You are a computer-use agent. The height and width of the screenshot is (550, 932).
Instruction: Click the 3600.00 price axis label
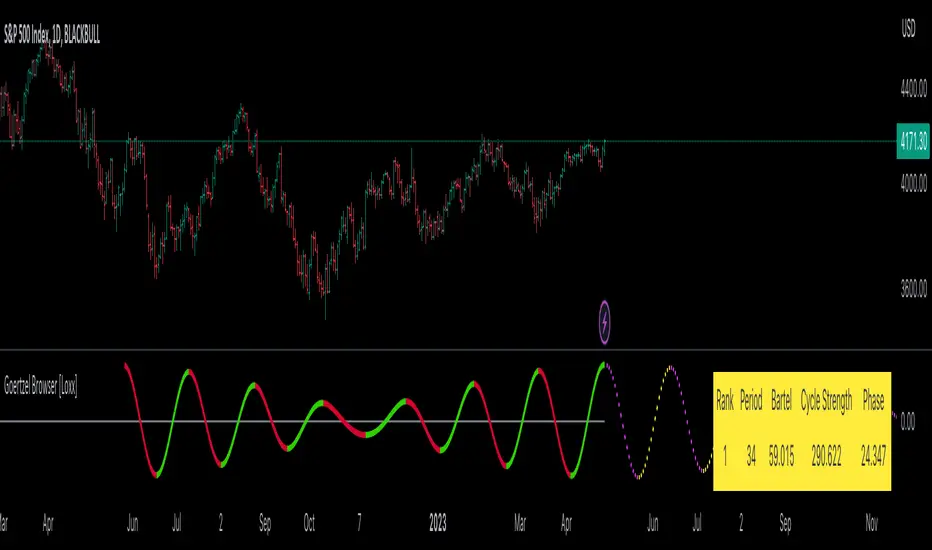click(x=914, y=289)
